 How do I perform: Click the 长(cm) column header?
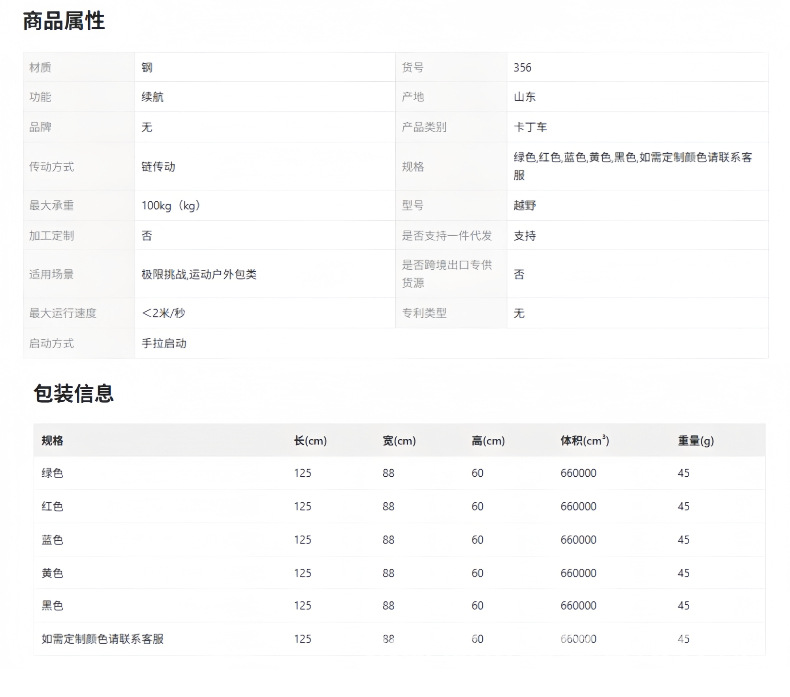310,440
